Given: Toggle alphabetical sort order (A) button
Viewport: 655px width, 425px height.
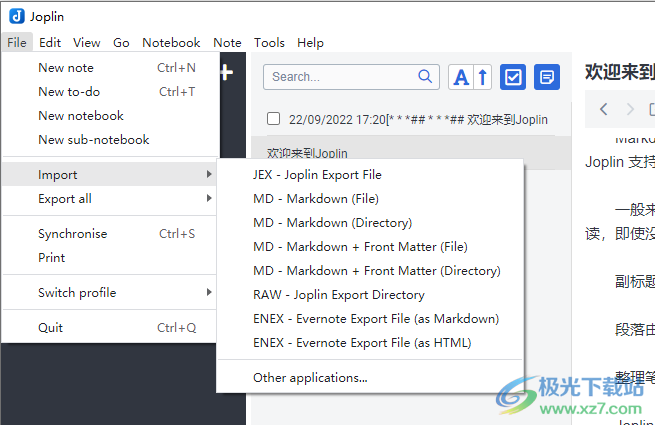Looking at the screenshot, I should 461,77.
